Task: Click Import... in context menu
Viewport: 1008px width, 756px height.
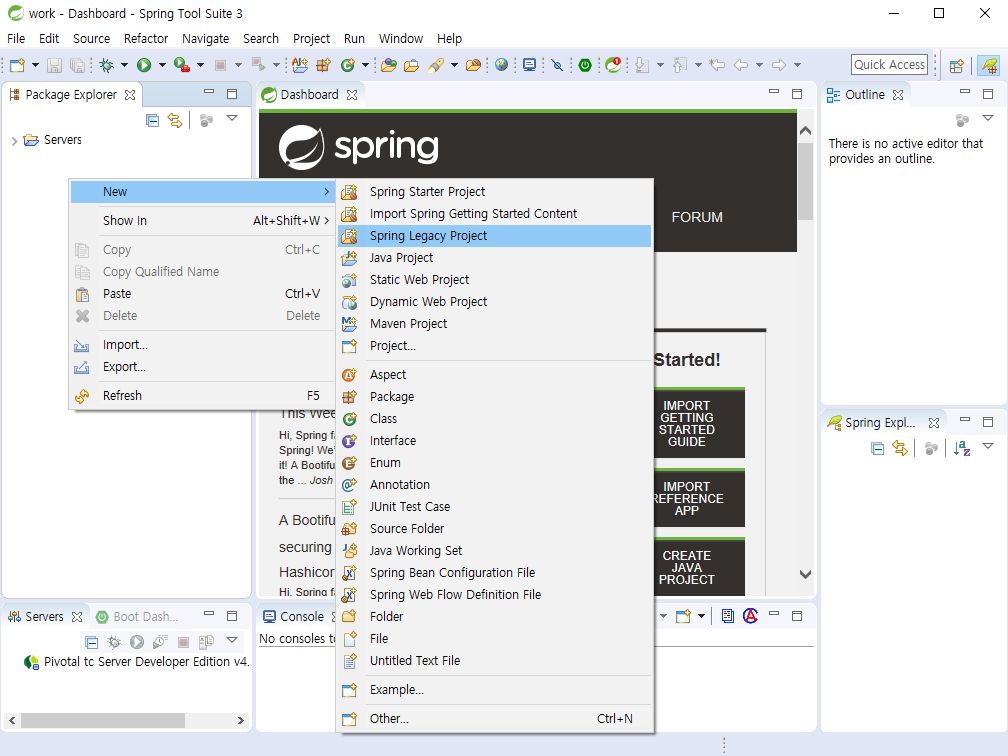Action: pos(202,345)
